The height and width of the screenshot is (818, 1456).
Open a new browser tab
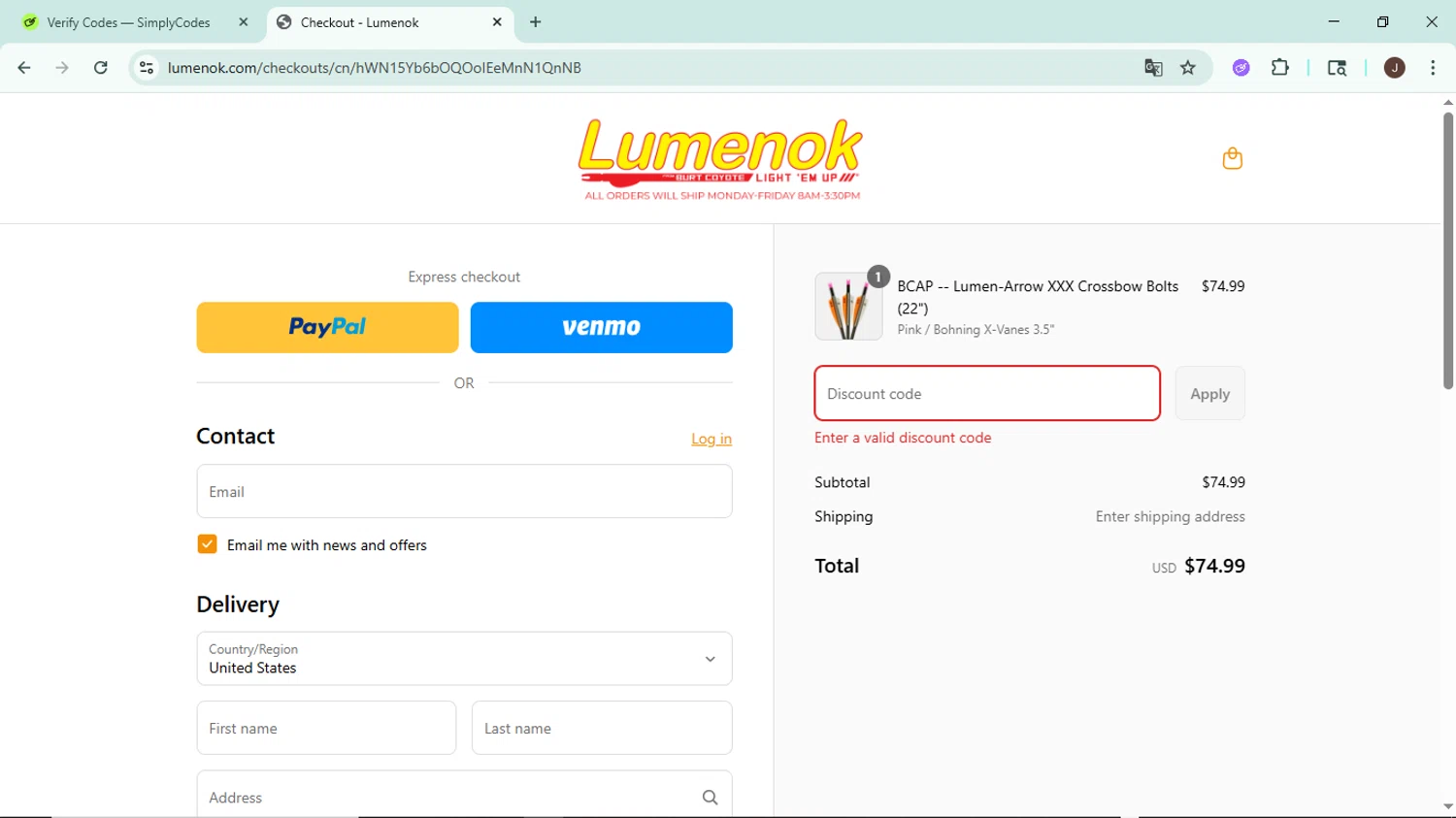click(x=536, y=22)
